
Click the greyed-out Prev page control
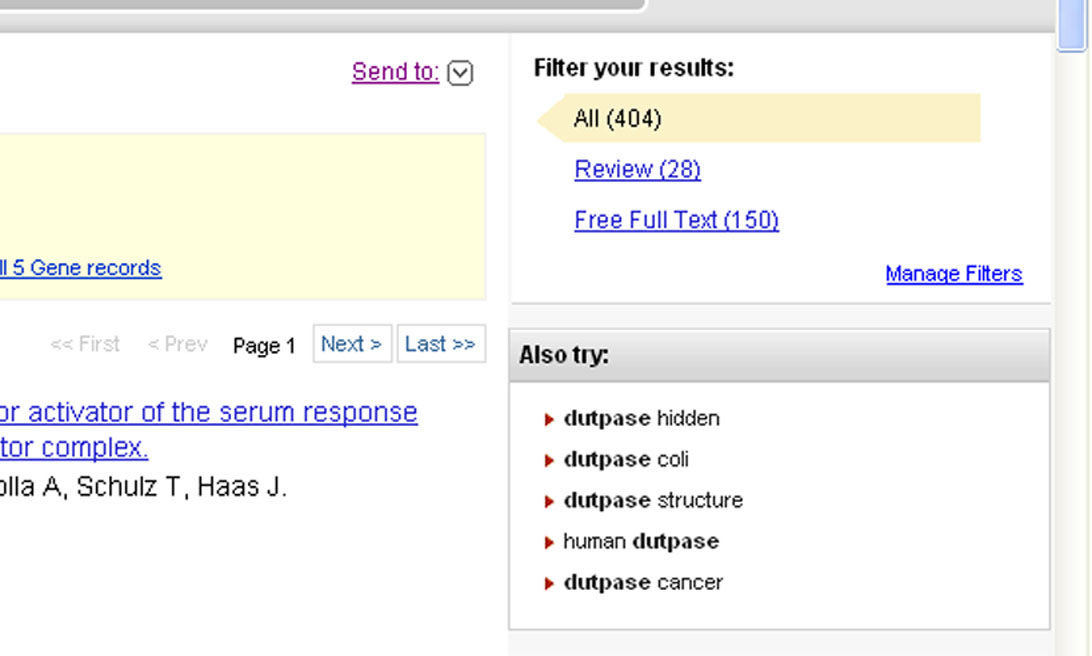pos(177,345)
